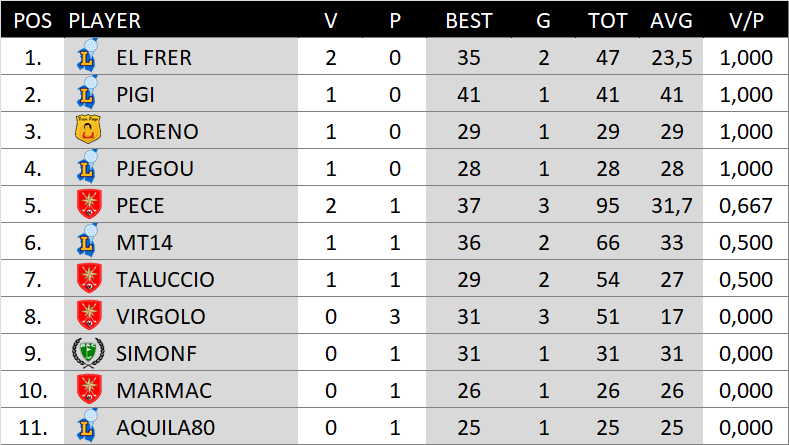Click PIGI's best score 41
Viewport: 789px width, 445px height.
(469, 94)
